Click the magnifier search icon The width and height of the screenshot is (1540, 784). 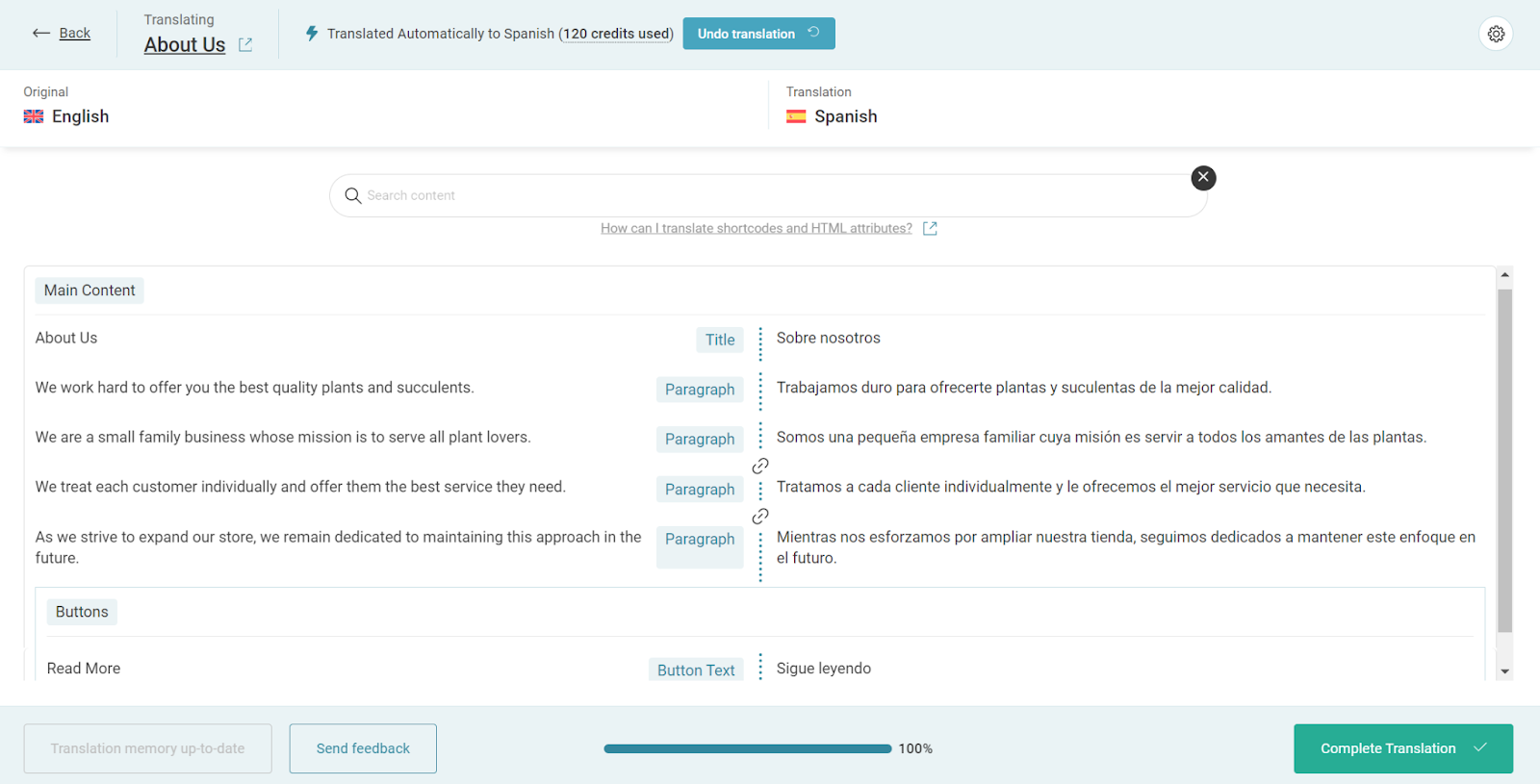point(353,195)
